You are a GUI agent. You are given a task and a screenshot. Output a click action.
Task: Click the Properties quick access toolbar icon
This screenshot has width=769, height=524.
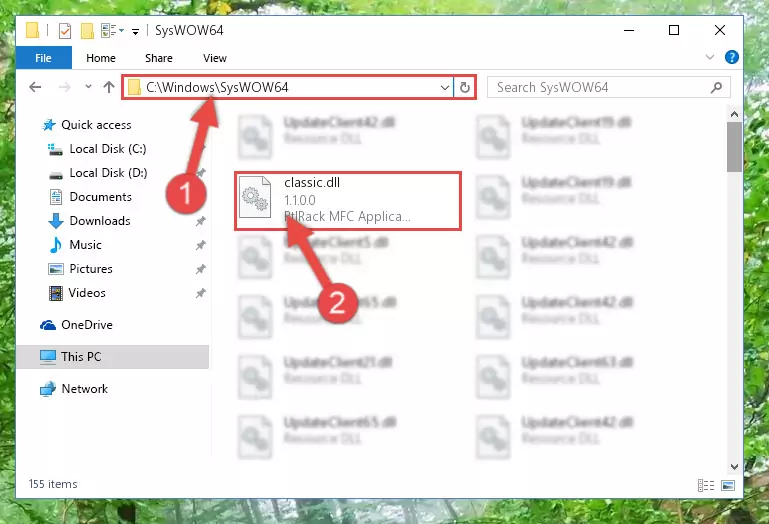(65, 30)
